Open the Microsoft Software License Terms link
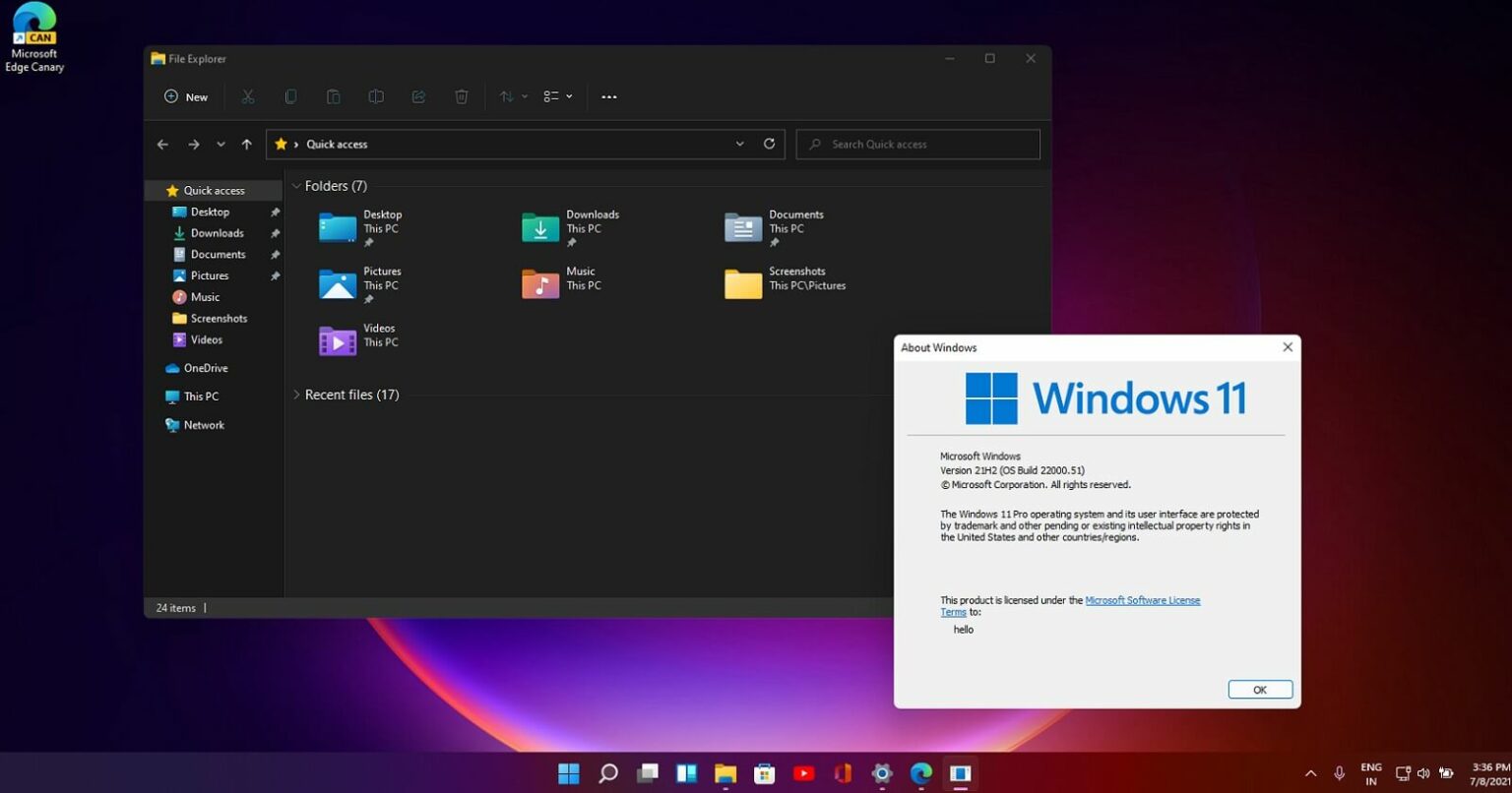This screenshot has width=1512, height=793. pyautogui.click(x=1142, y=600)
